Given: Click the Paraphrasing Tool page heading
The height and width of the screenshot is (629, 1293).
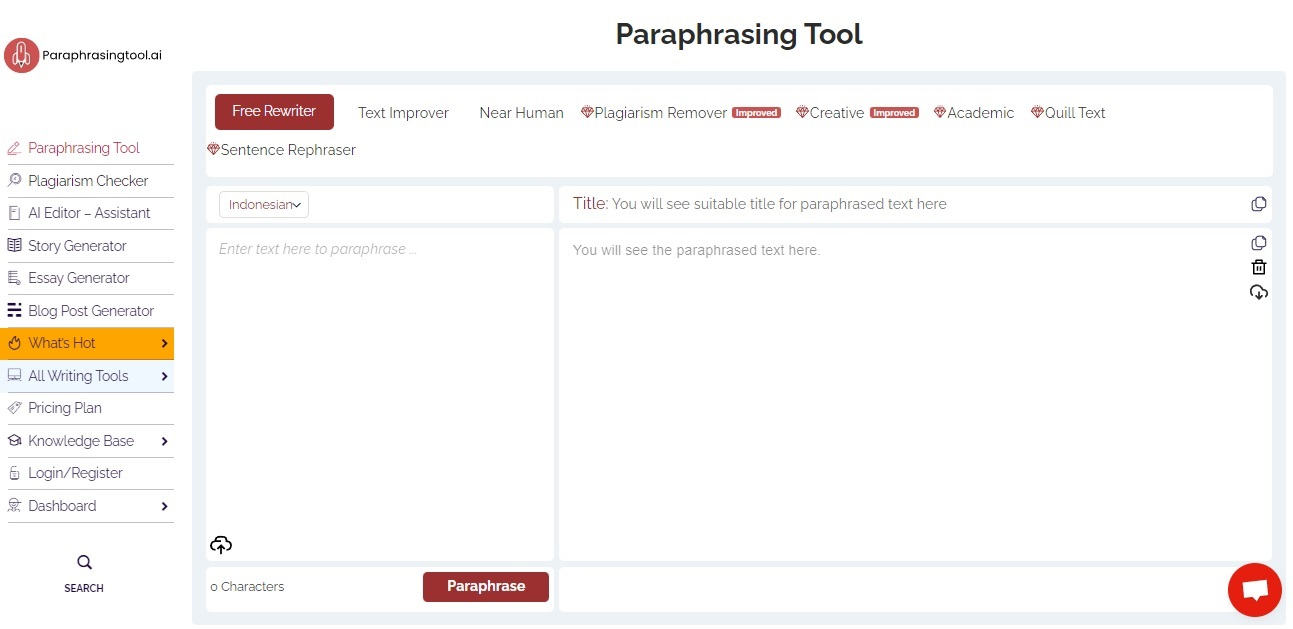Looking at the screenshot, I should (739, 34).
